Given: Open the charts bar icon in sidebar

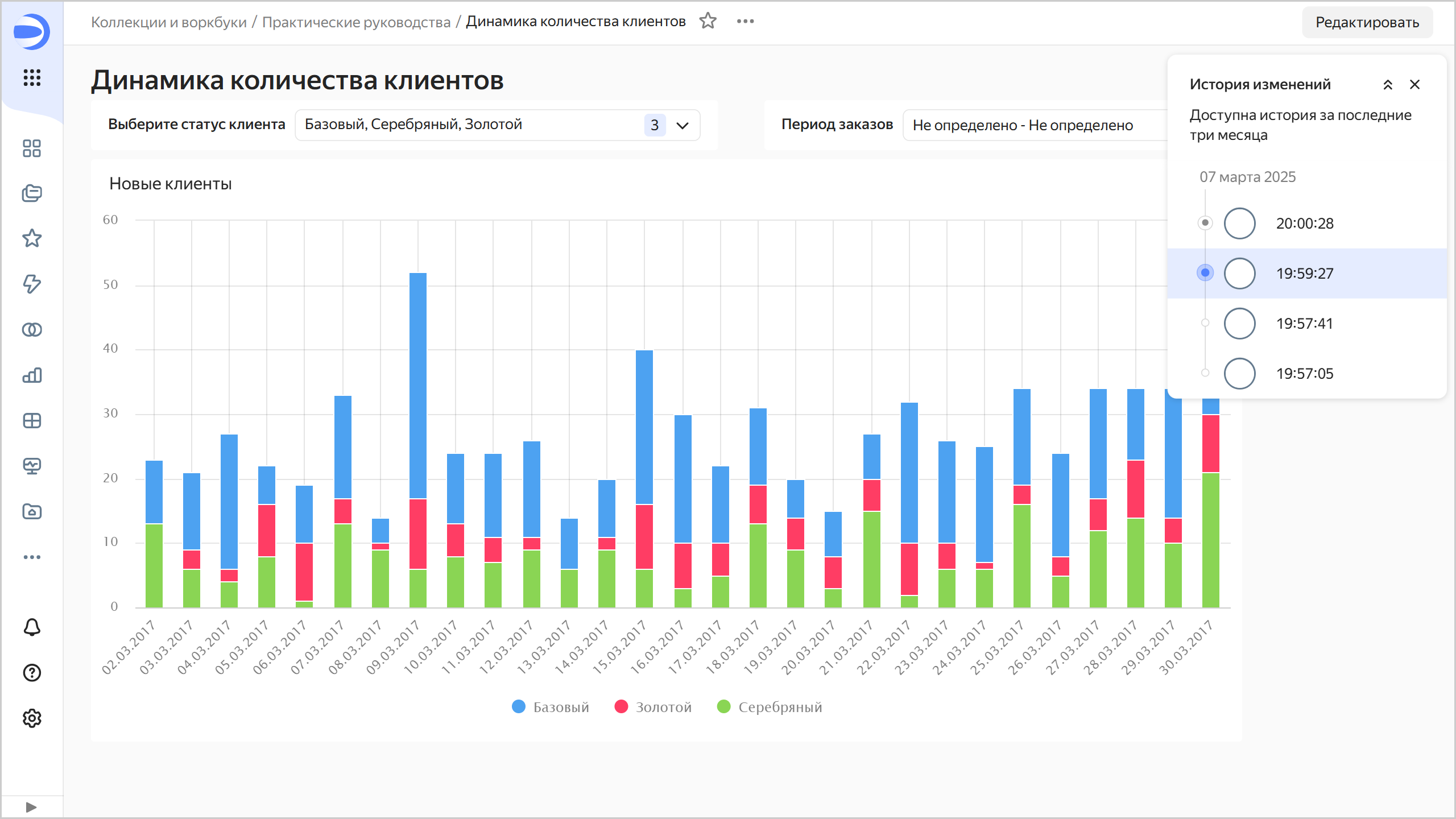Looking at the screenshot, I should pos(32,375).
